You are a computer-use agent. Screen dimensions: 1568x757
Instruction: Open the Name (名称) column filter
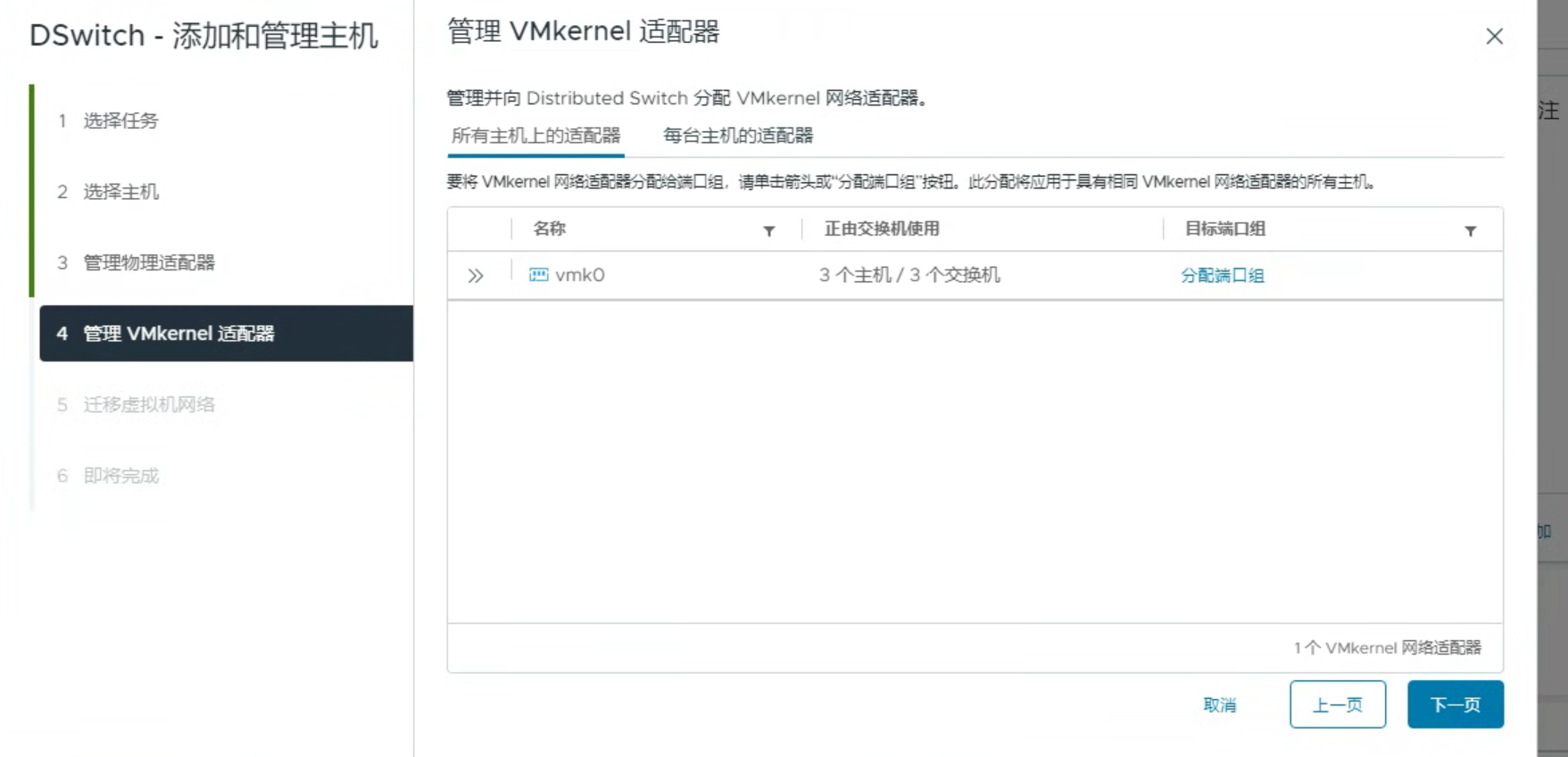769,231
